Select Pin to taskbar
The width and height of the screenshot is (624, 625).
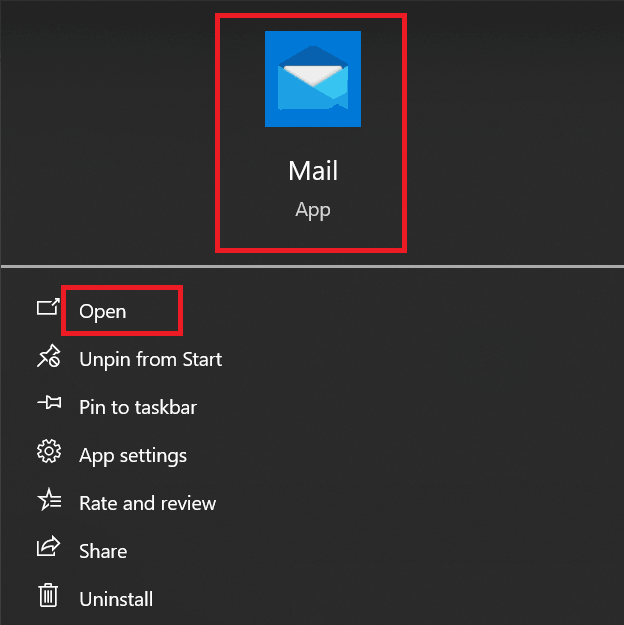click(x=138, y=407)
